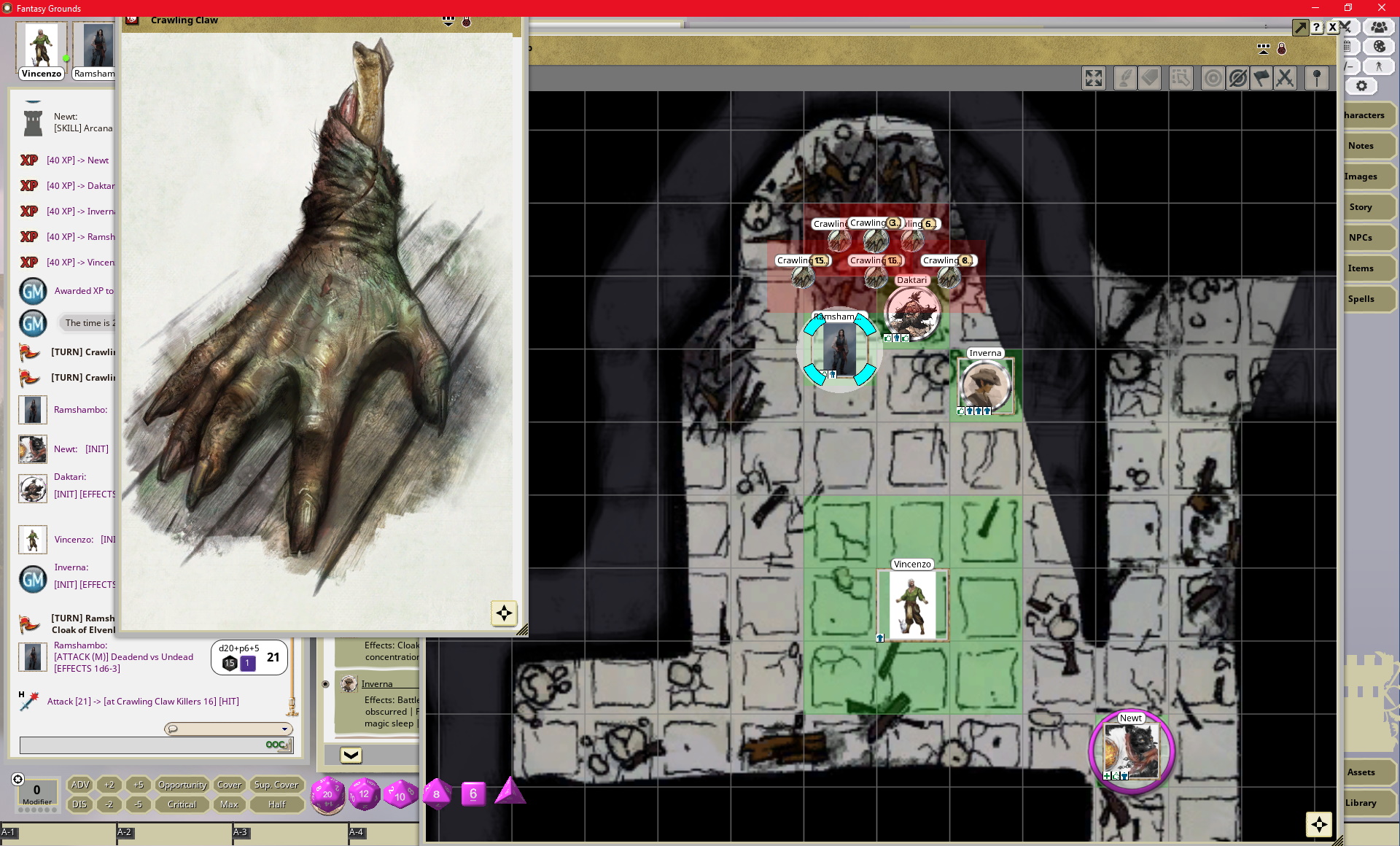Click the Vincenzo token on the map
The height and width of the screenshot is (846, 1400).
tap(912, 605)
